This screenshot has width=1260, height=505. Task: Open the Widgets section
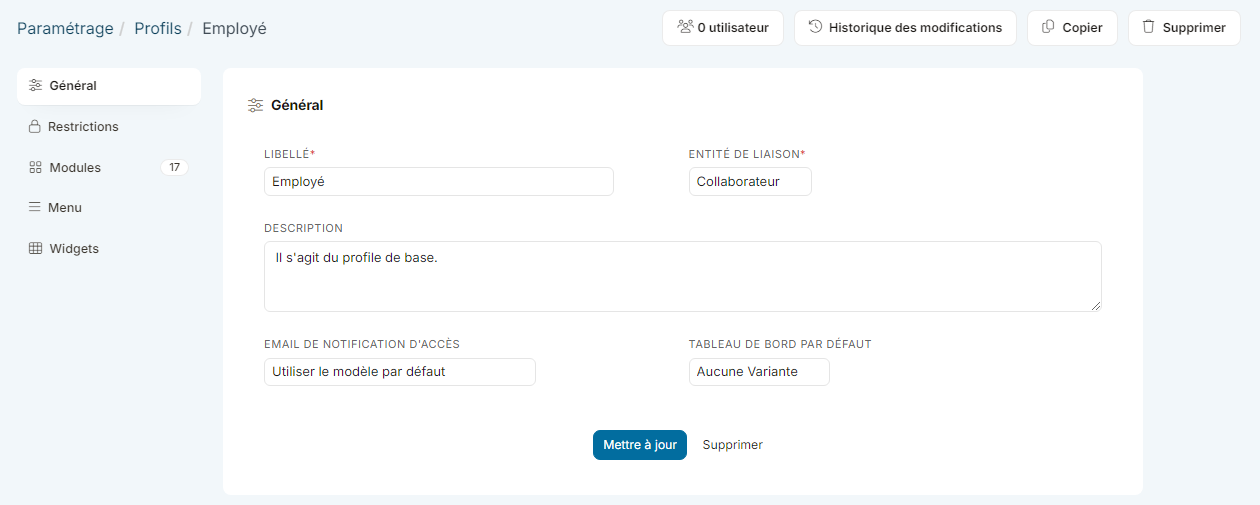click(x=109, y=248)
